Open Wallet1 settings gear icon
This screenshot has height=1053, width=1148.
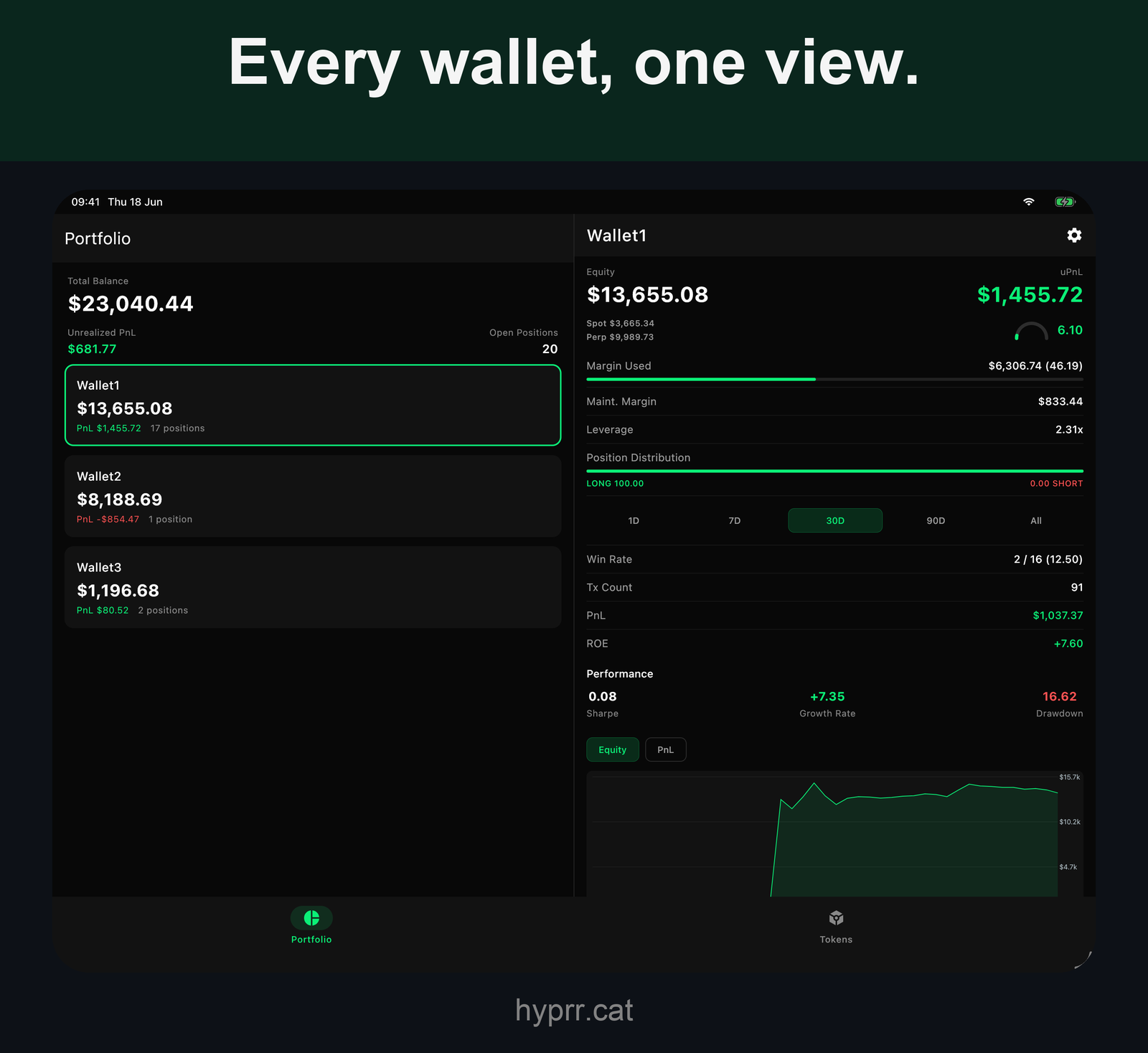(x=1074, y=235)
